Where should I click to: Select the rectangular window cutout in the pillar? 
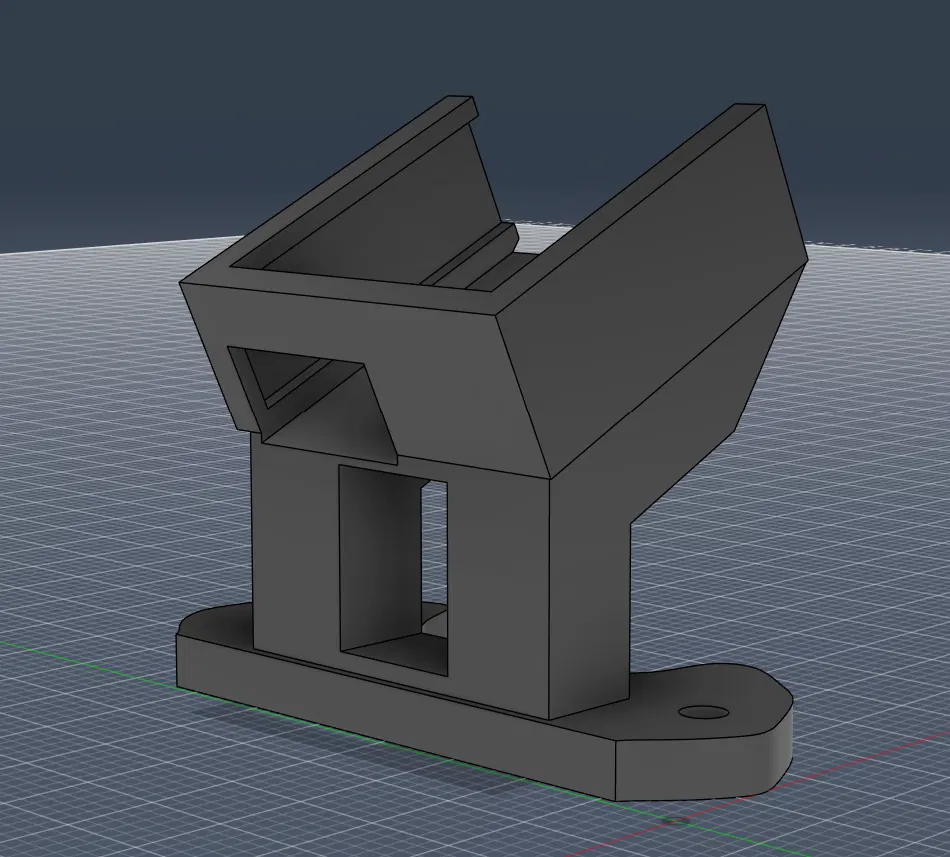click(393, 570)
